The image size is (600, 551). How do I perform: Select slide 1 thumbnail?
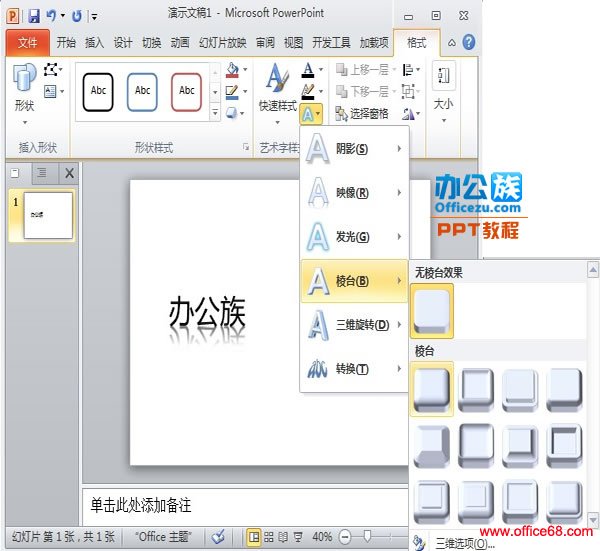tap(48, 215)
